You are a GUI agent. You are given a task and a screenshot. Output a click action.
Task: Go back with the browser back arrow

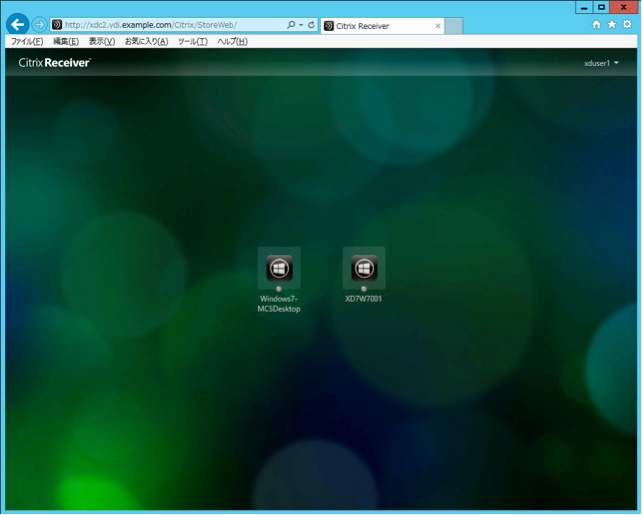[18, 25]
